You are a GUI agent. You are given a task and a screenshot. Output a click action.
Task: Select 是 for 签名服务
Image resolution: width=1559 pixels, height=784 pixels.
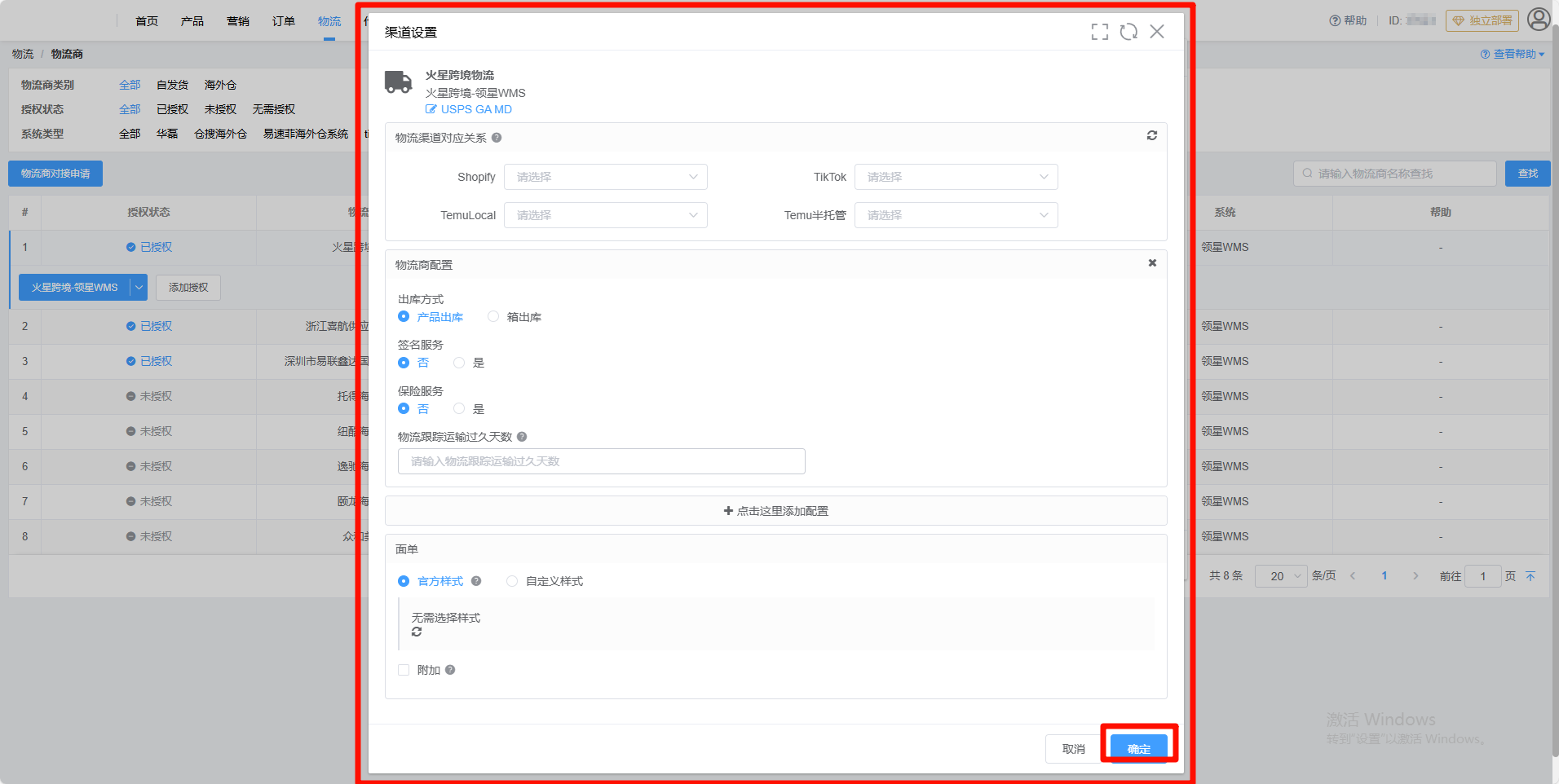469,363
